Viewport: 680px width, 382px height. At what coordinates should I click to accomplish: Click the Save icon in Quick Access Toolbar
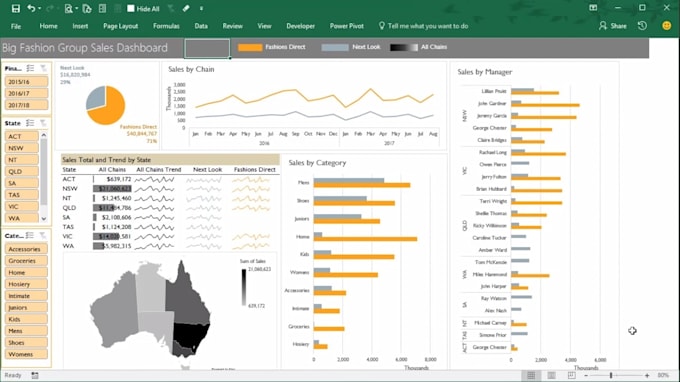16,8
